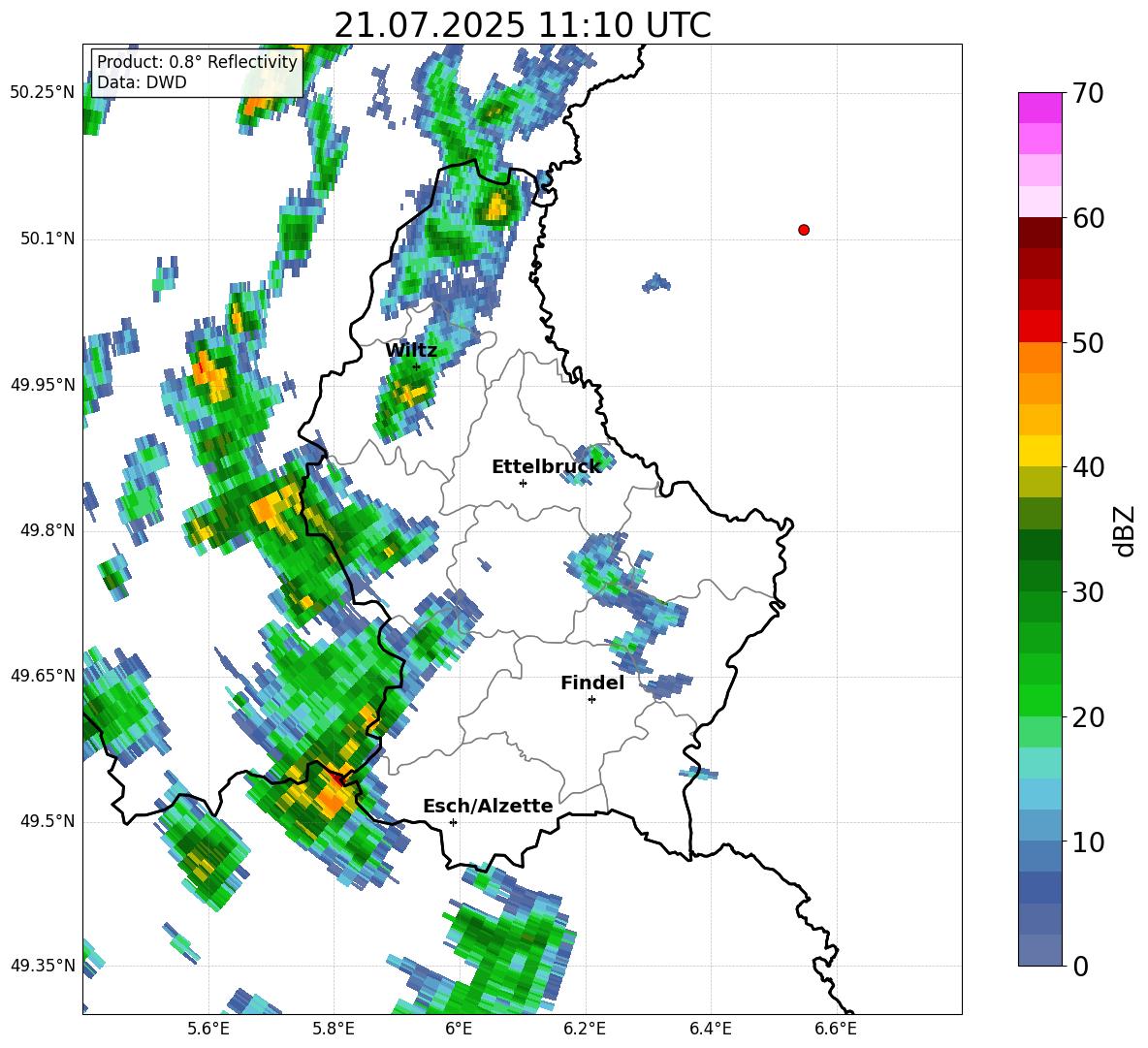The image size is (1148, 1048).
Task: Click the cross marker below Ettelbruck label
Action: point(523,483)
